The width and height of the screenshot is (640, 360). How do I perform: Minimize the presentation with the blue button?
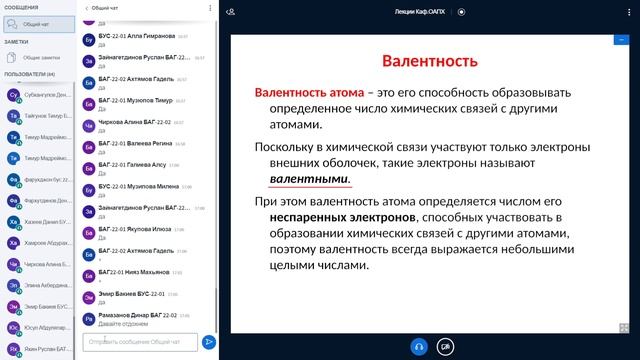(x=621, y=40)
